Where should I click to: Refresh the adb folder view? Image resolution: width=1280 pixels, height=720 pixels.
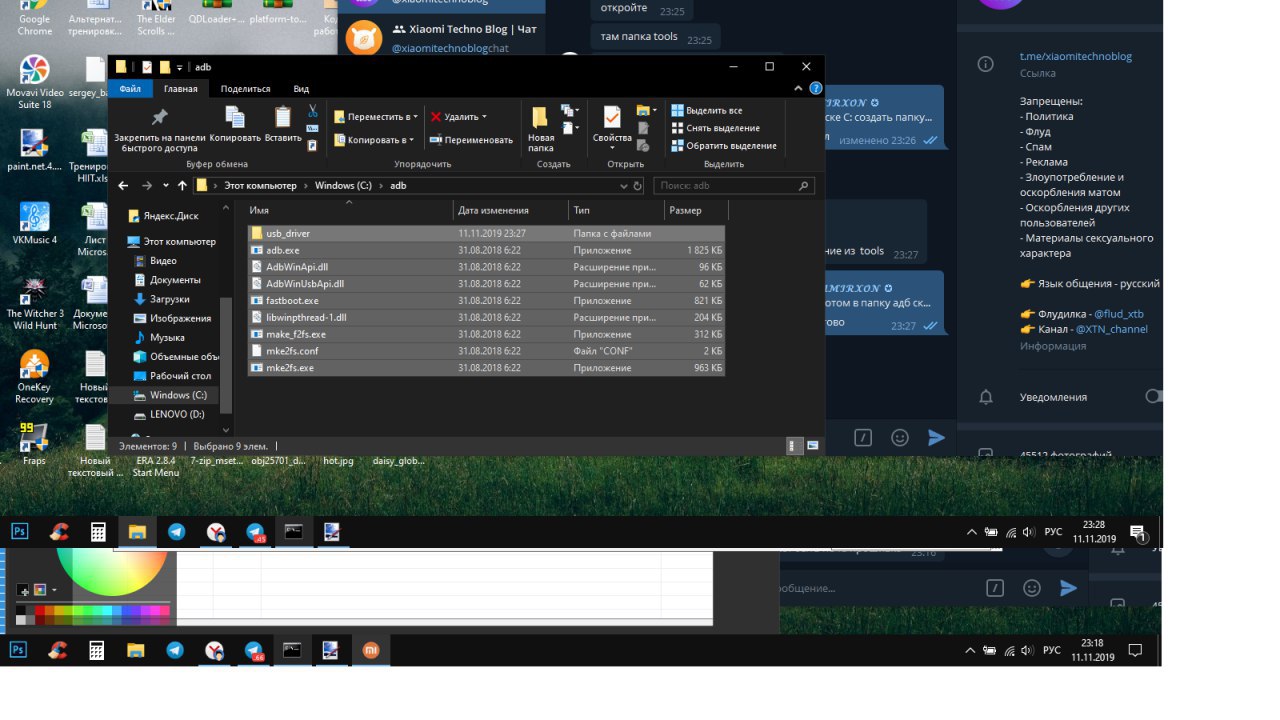pos(638,186)
